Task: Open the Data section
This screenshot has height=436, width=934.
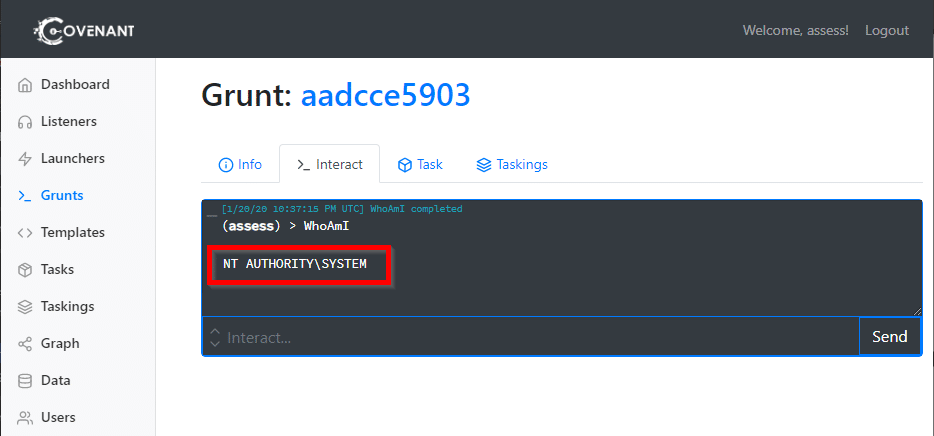Action: [55, 380]
